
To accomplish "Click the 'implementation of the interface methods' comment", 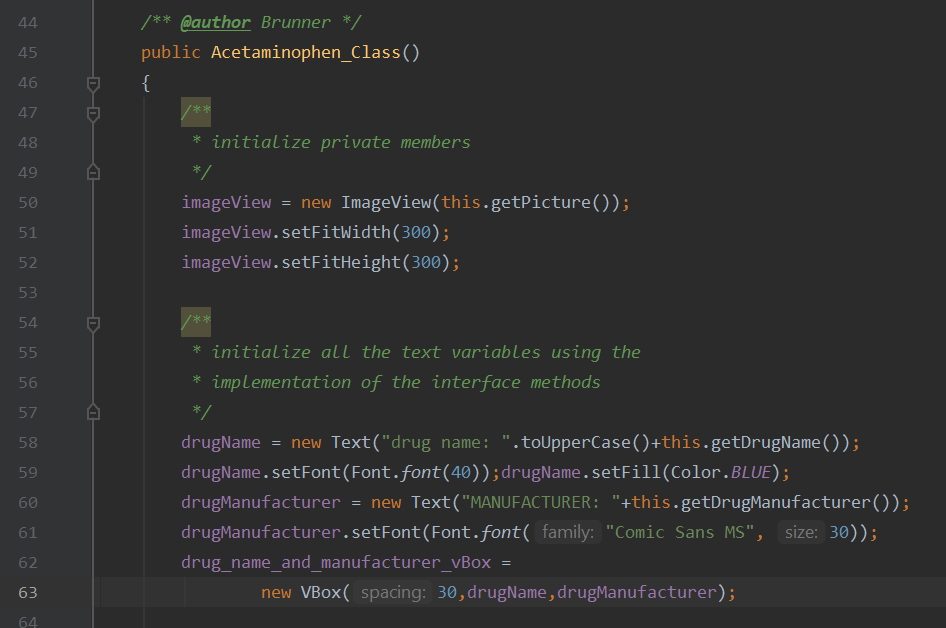I will pyautogui.click(x=405, y=382).
